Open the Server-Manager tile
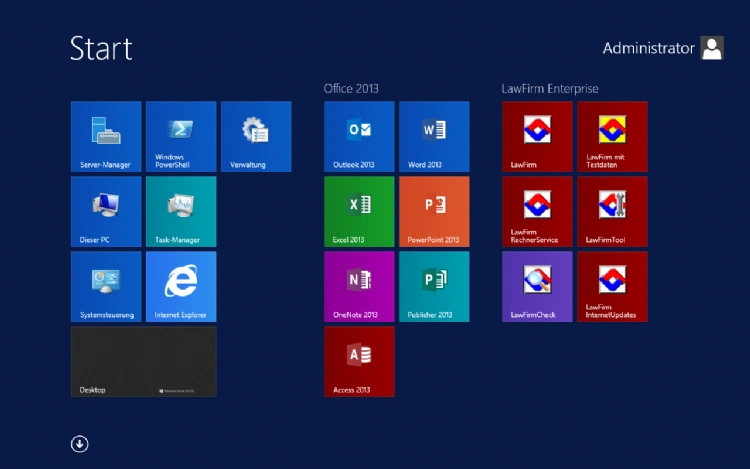The image size is (750, 469). [106, 136]
